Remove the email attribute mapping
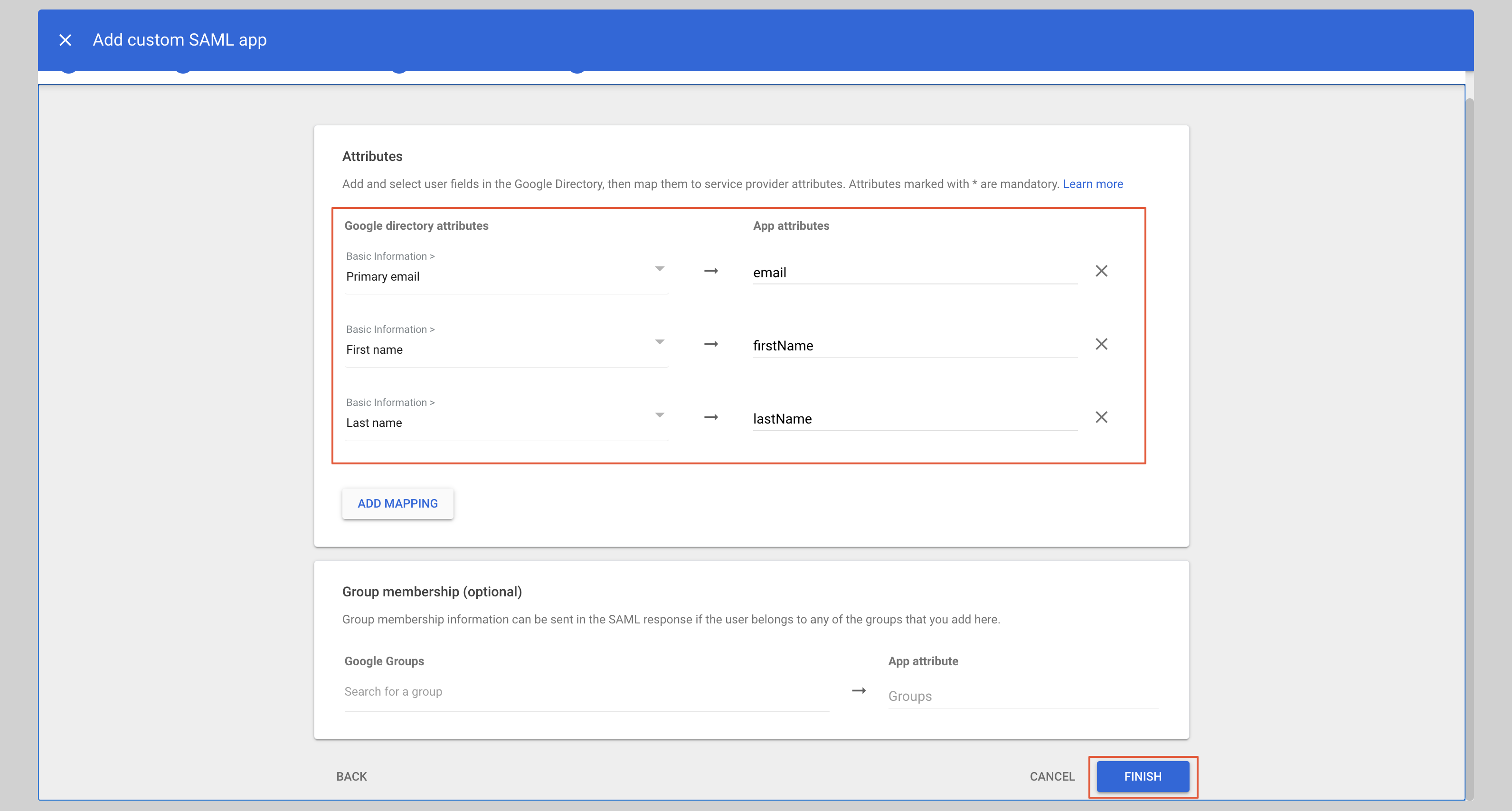 pos(1101,271)
